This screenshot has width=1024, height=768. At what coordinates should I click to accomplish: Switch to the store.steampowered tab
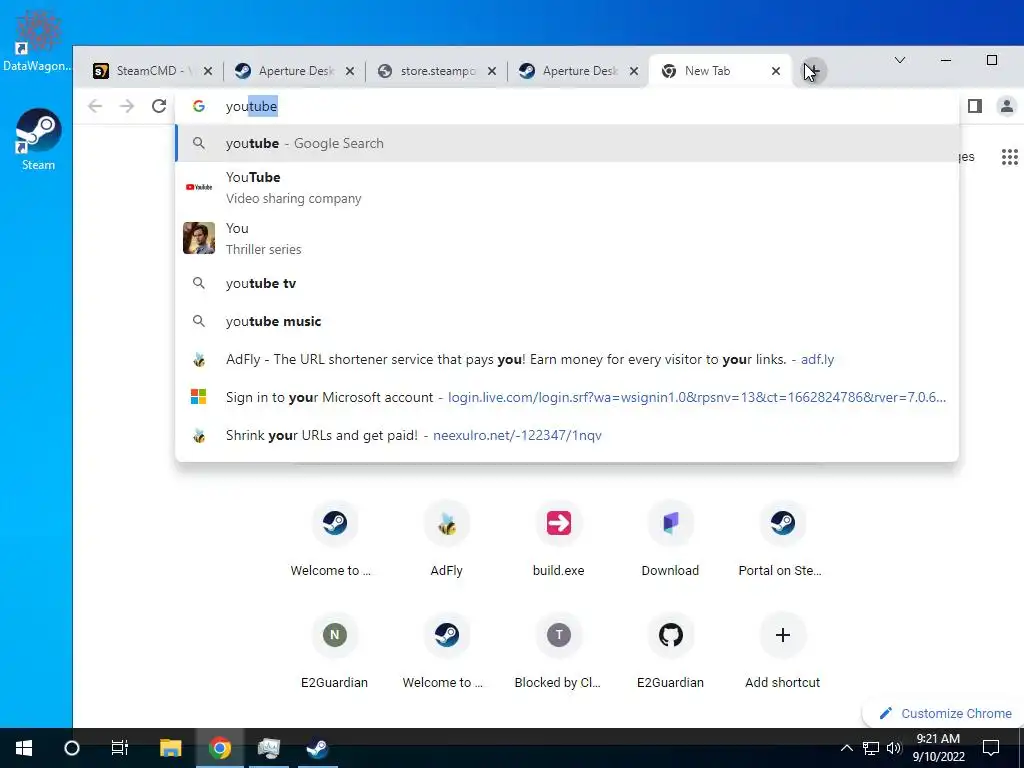coord(437,71)
